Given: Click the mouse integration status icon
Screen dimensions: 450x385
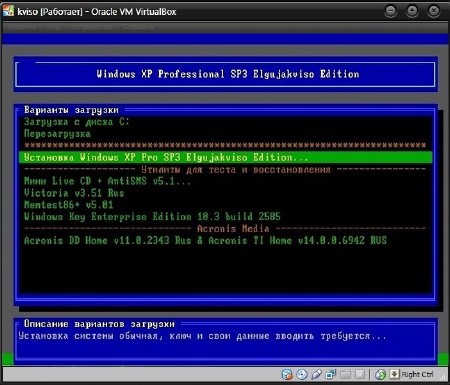Looking at the screenshot, I should click(x=380, y=374).
